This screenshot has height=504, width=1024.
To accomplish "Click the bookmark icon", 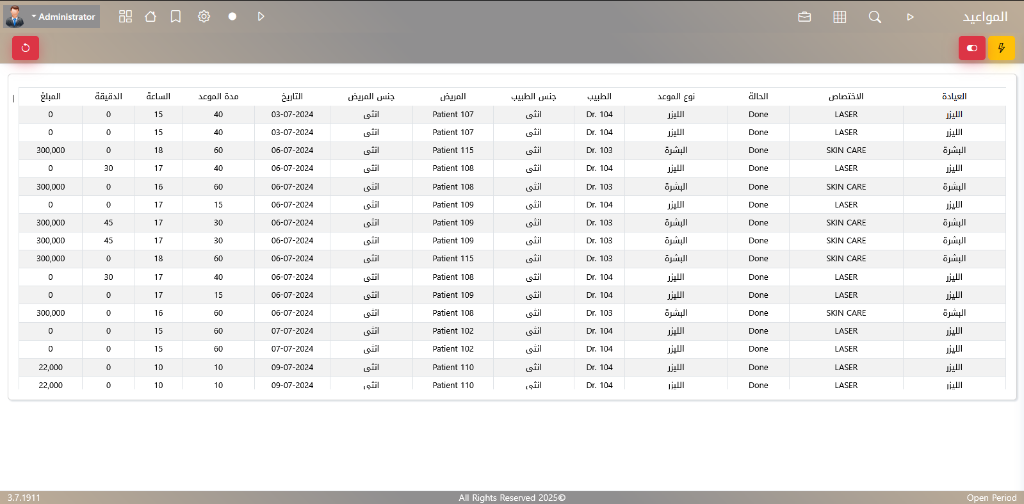I will click(176, 17).
